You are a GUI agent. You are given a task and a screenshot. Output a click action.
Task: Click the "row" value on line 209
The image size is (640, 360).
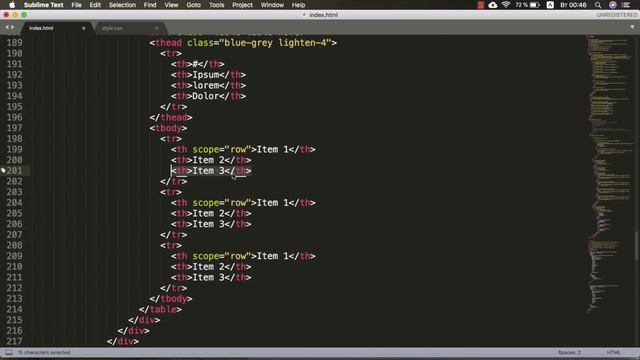tap(238, 256)
